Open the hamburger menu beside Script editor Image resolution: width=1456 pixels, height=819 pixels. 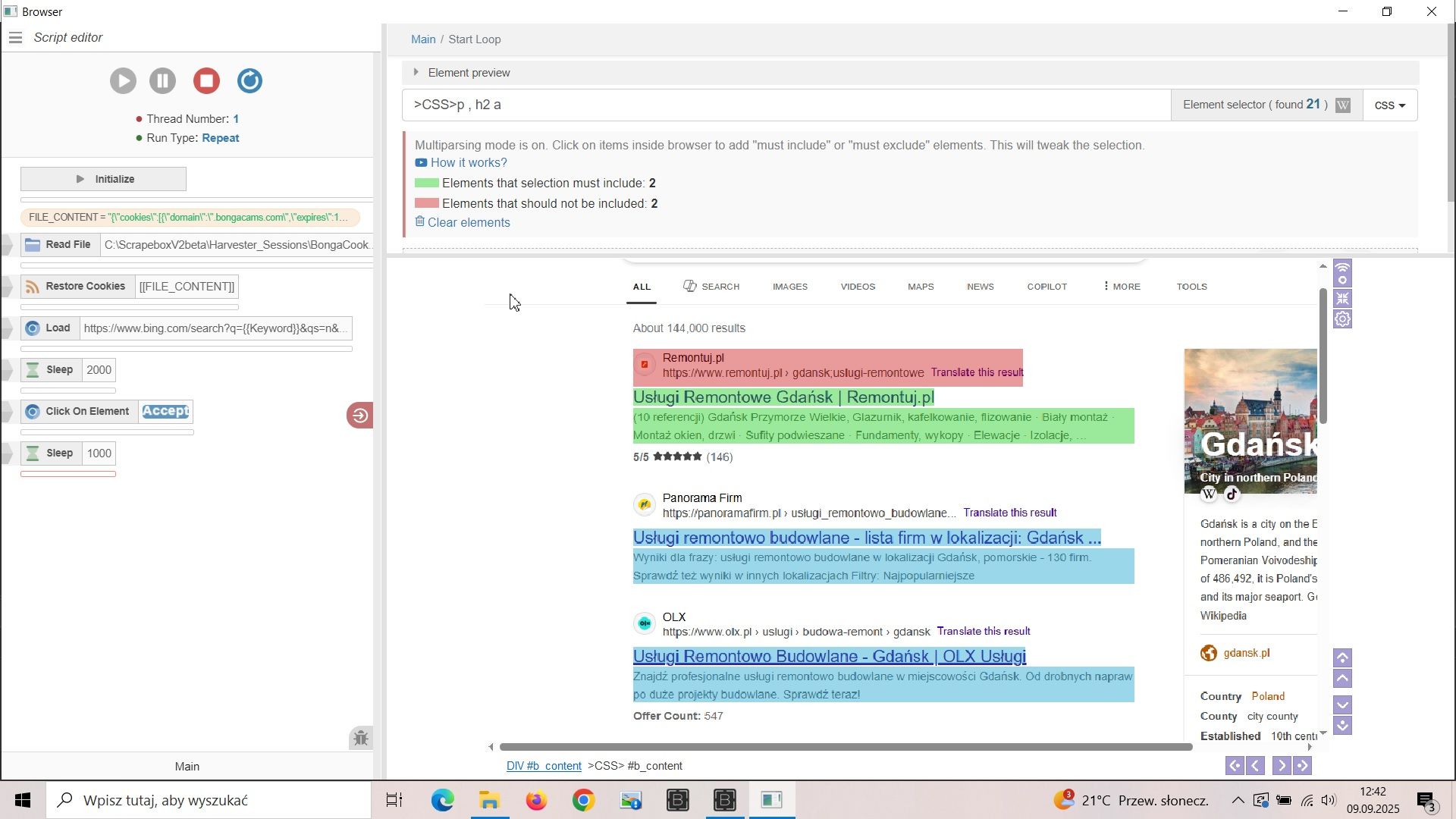point(16,38)
